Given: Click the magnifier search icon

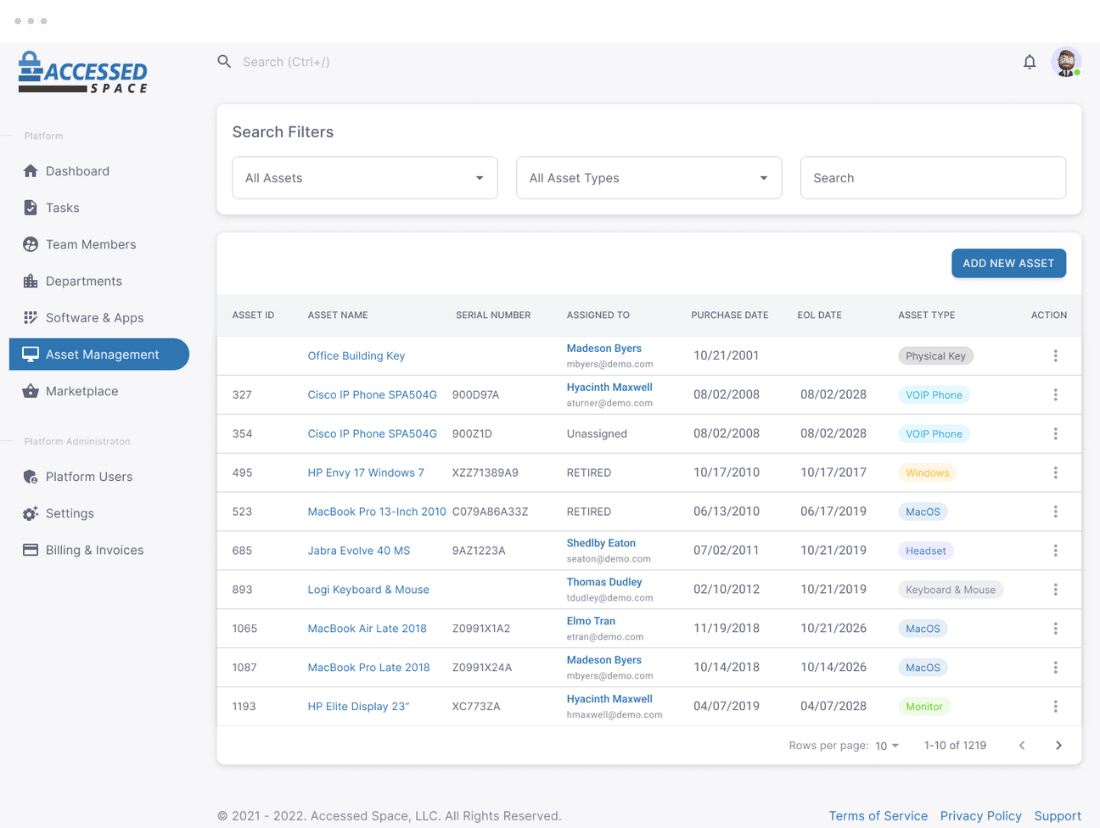Looking at the screenshot, I should 224,62.
